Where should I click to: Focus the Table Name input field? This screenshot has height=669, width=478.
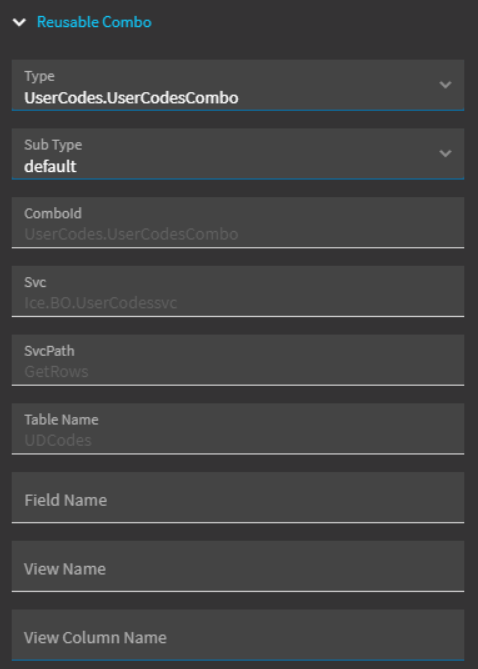pos(238,428)
